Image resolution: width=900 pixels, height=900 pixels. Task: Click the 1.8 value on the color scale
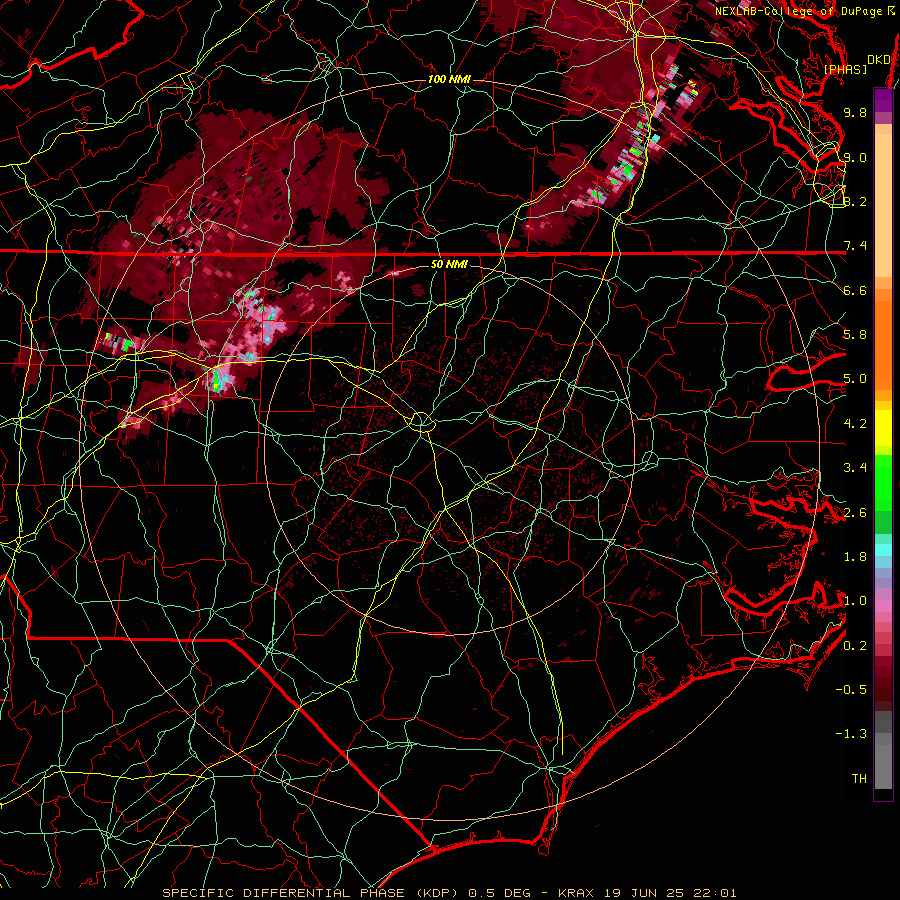(x=855, y=557)
